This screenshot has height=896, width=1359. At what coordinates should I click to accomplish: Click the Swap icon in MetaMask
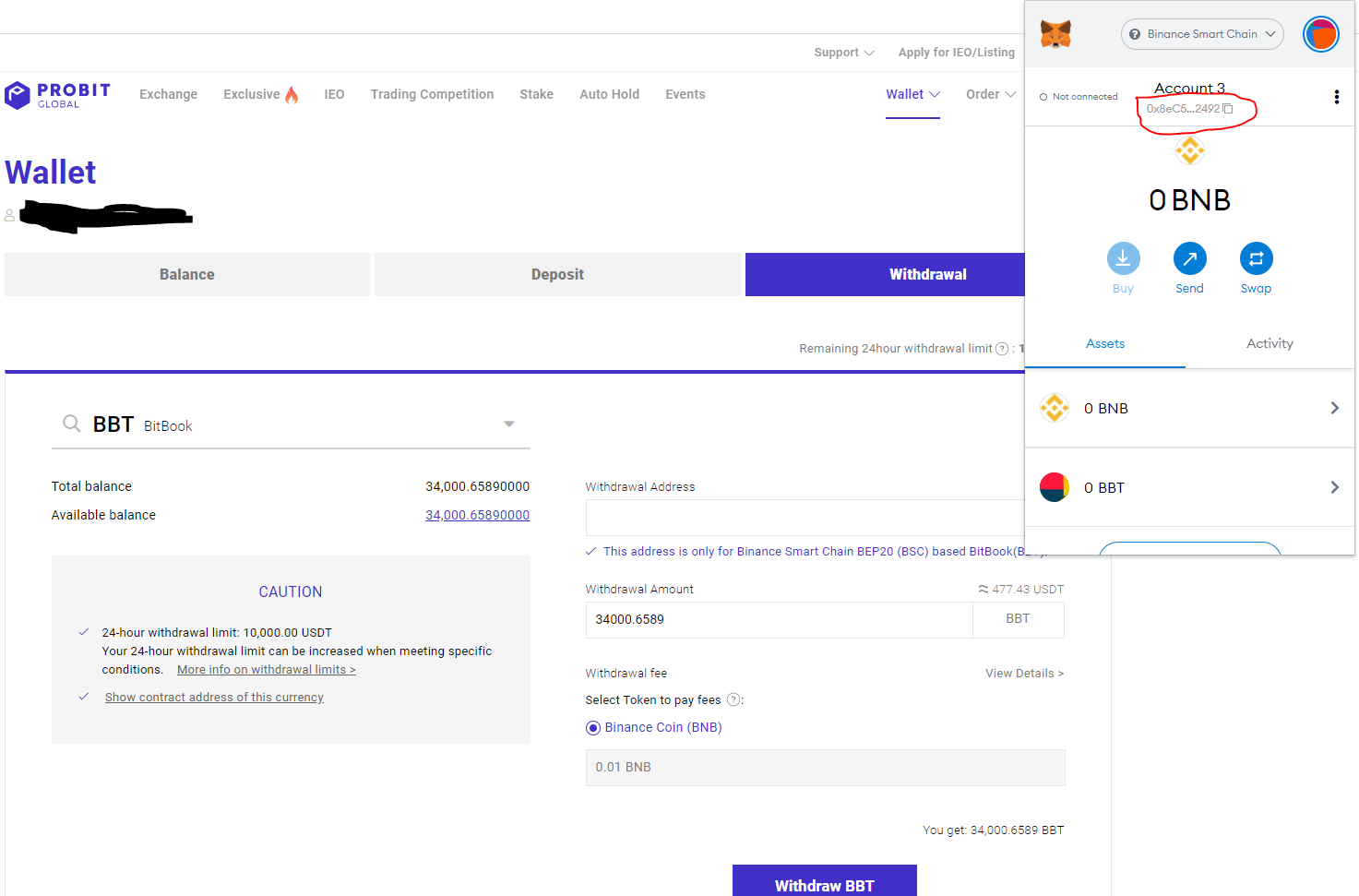click(1256, 258)
